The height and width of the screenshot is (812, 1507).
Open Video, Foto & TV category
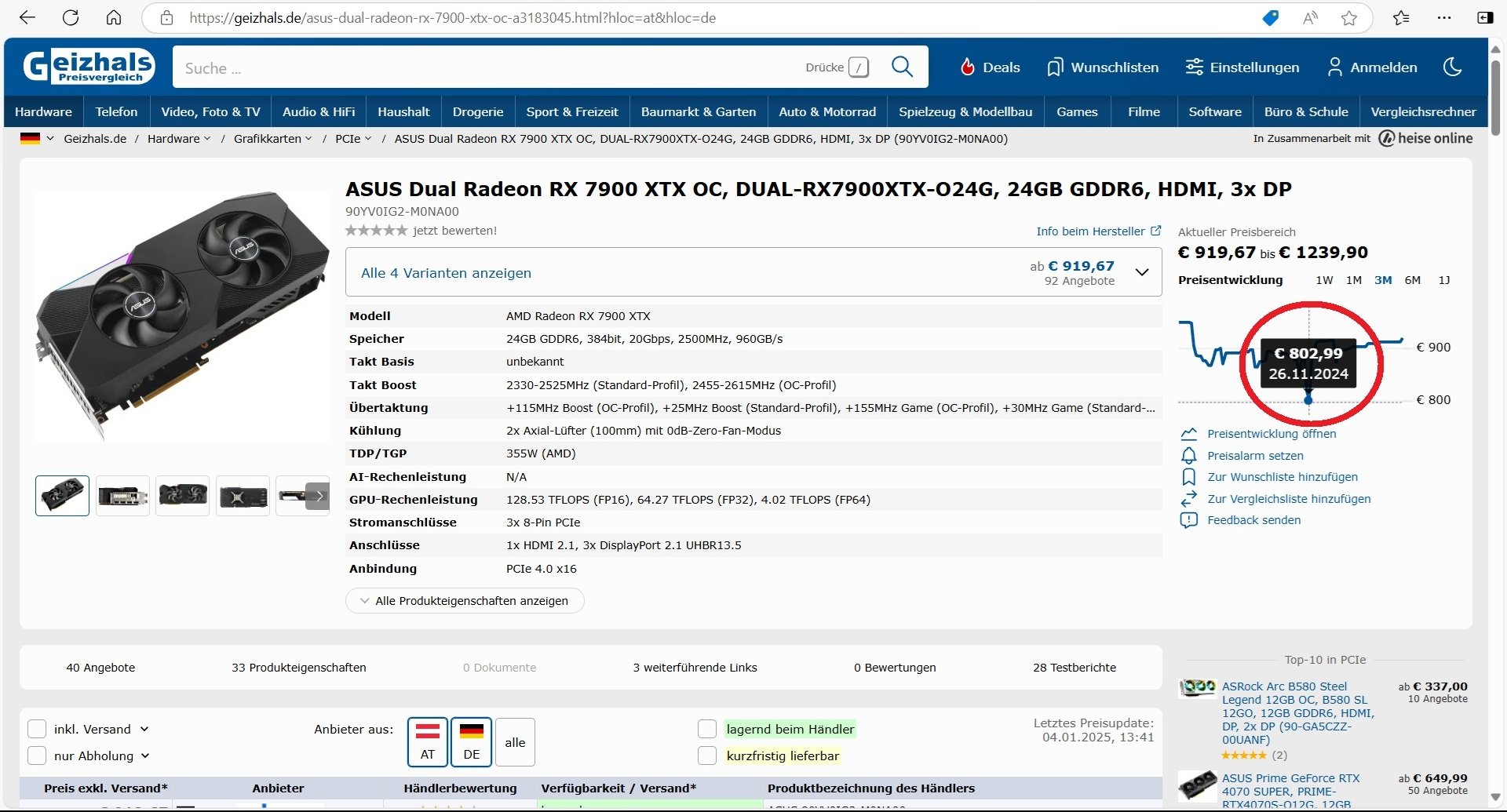click(210, 111)
